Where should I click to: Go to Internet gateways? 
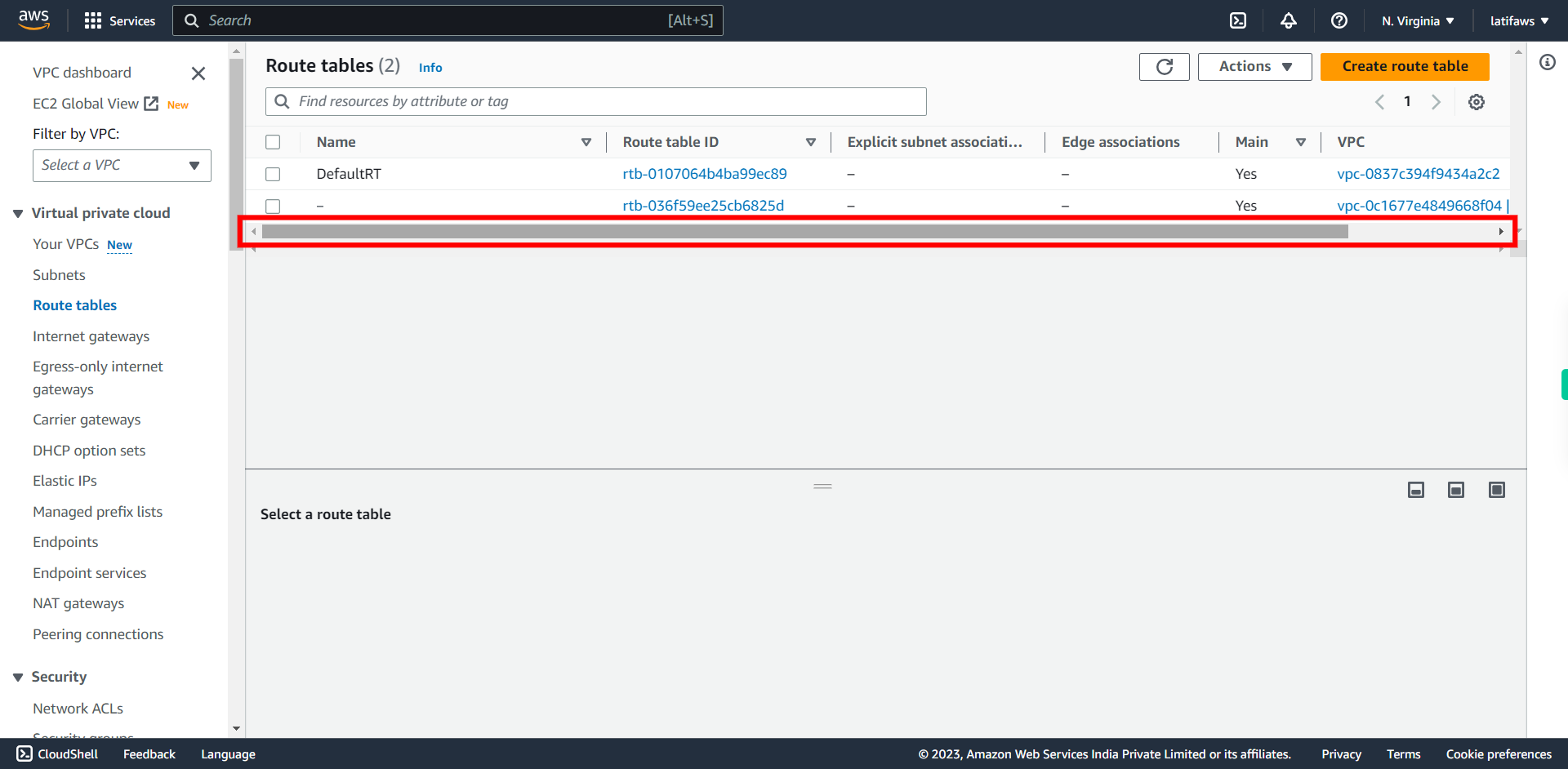coord(91,336)
